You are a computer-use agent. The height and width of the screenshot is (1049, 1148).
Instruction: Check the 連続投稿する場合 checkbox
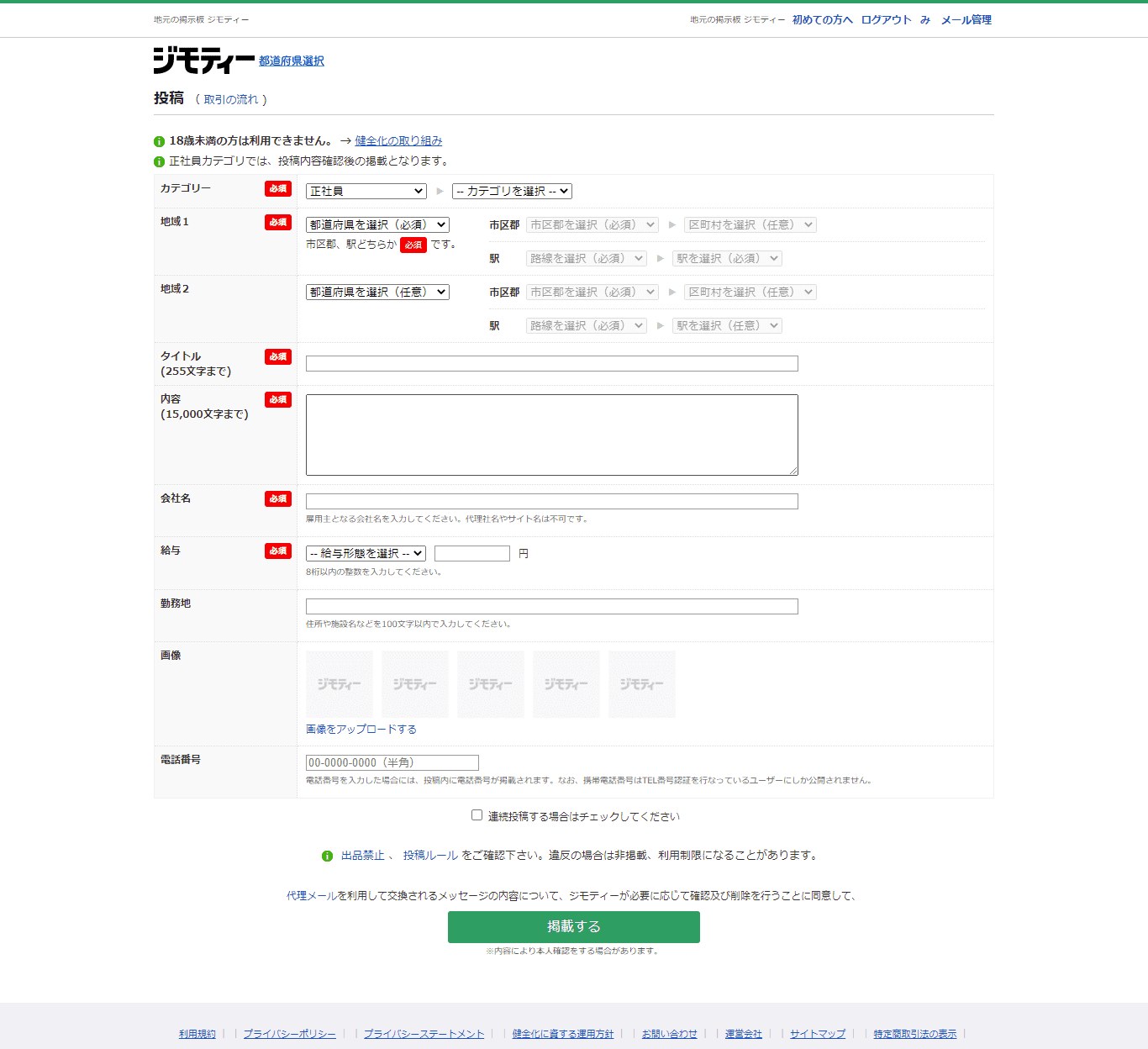(x=477, y=815)
